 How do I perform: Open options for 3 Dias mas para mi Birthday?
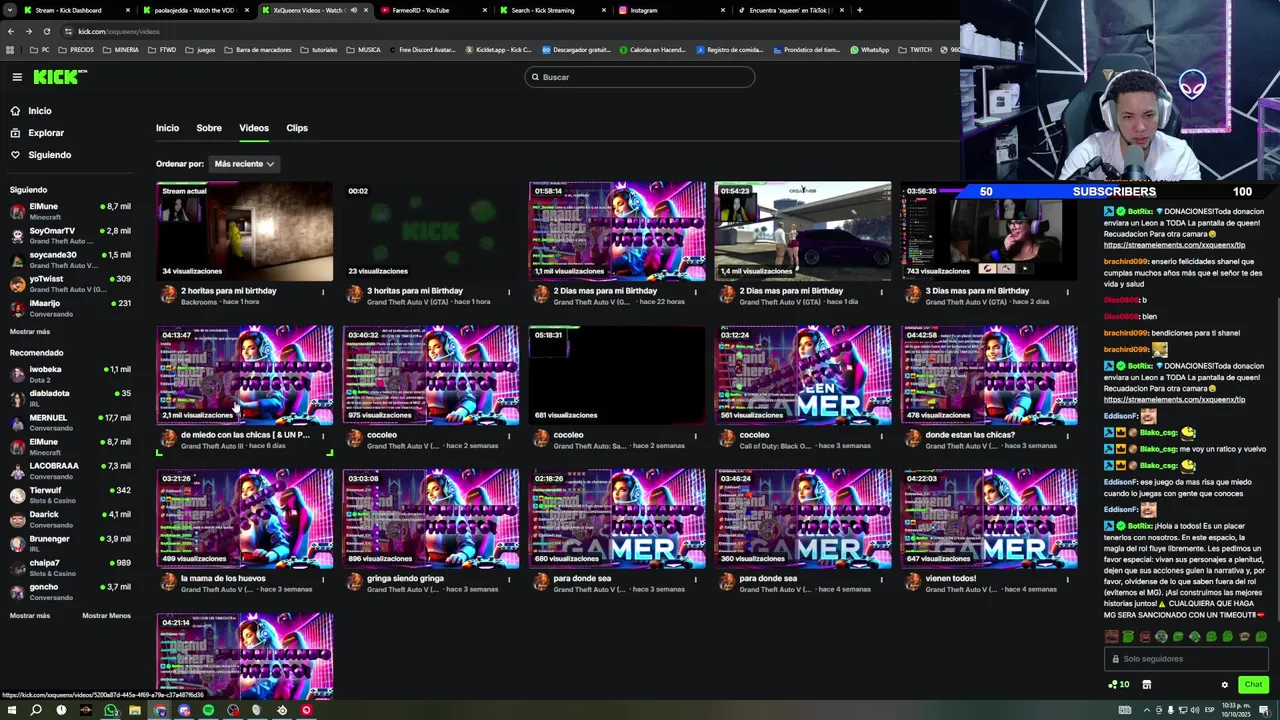click(1068, 292)
